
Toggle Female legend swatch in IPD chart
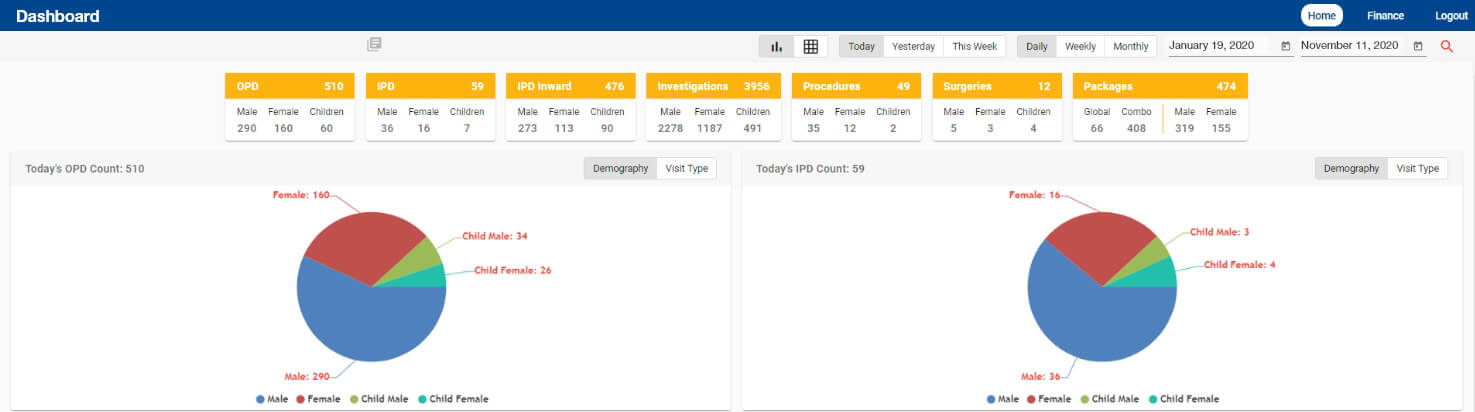(x=1031, y=399)
